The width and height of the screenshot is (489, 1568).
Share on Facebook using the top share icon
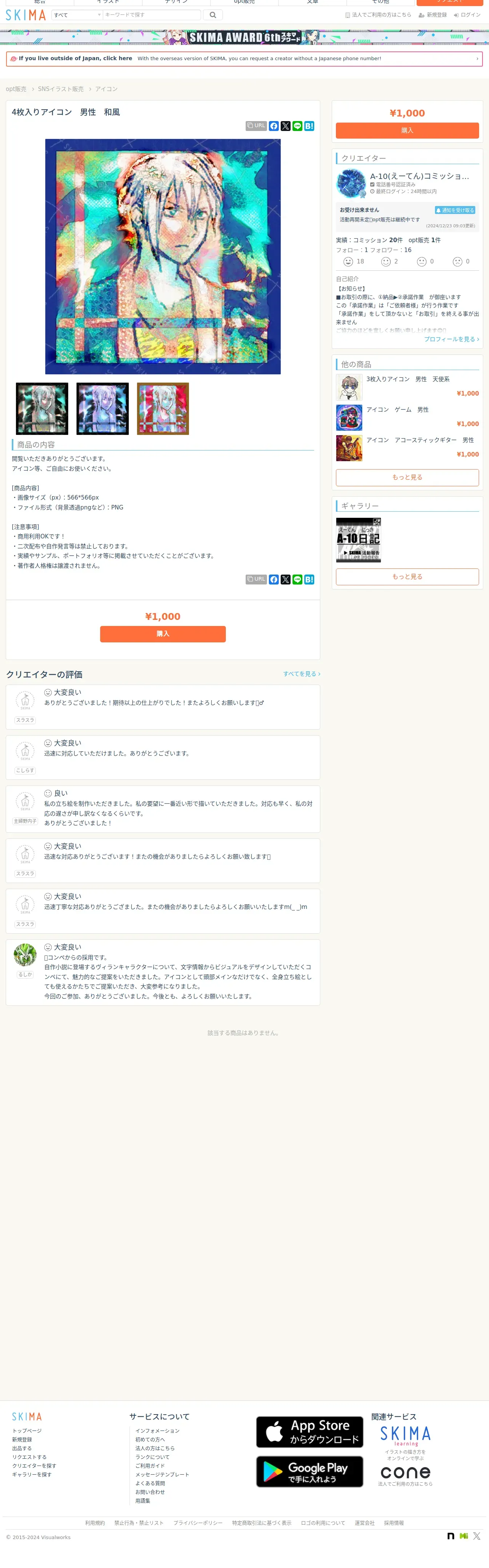(x=274, y=126)
